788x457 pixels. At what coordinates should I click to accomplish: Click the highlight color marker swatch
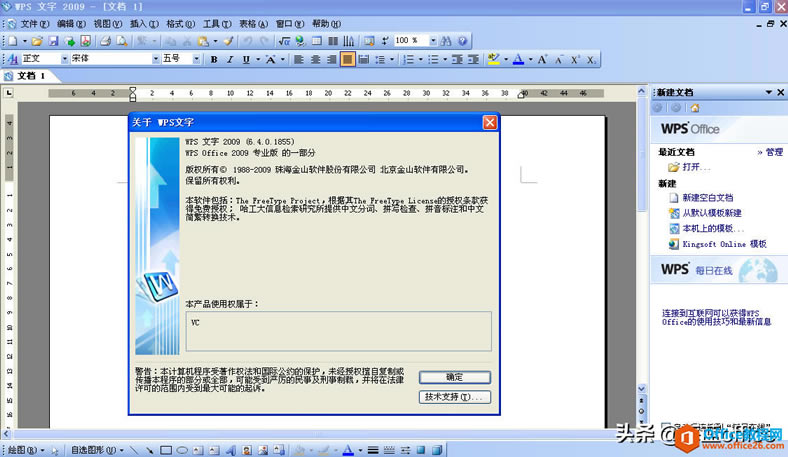[494, 59]
